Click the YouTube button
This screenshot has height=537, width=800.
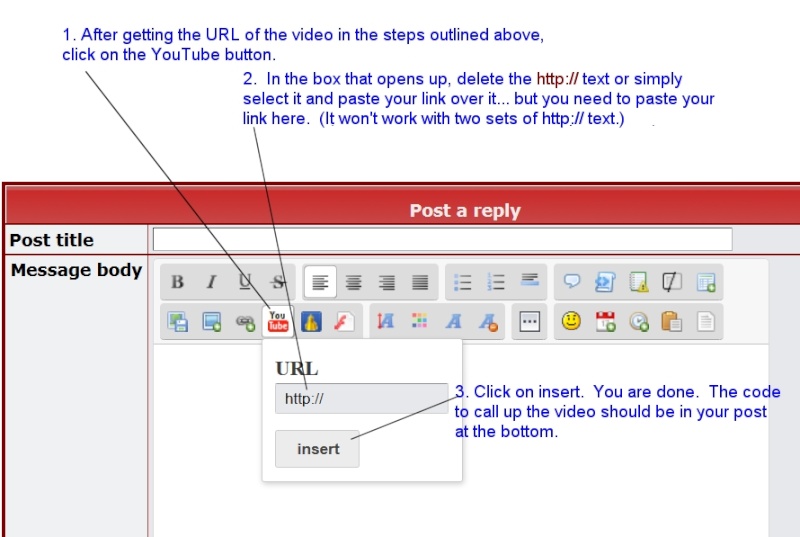(x=278, y=322)
